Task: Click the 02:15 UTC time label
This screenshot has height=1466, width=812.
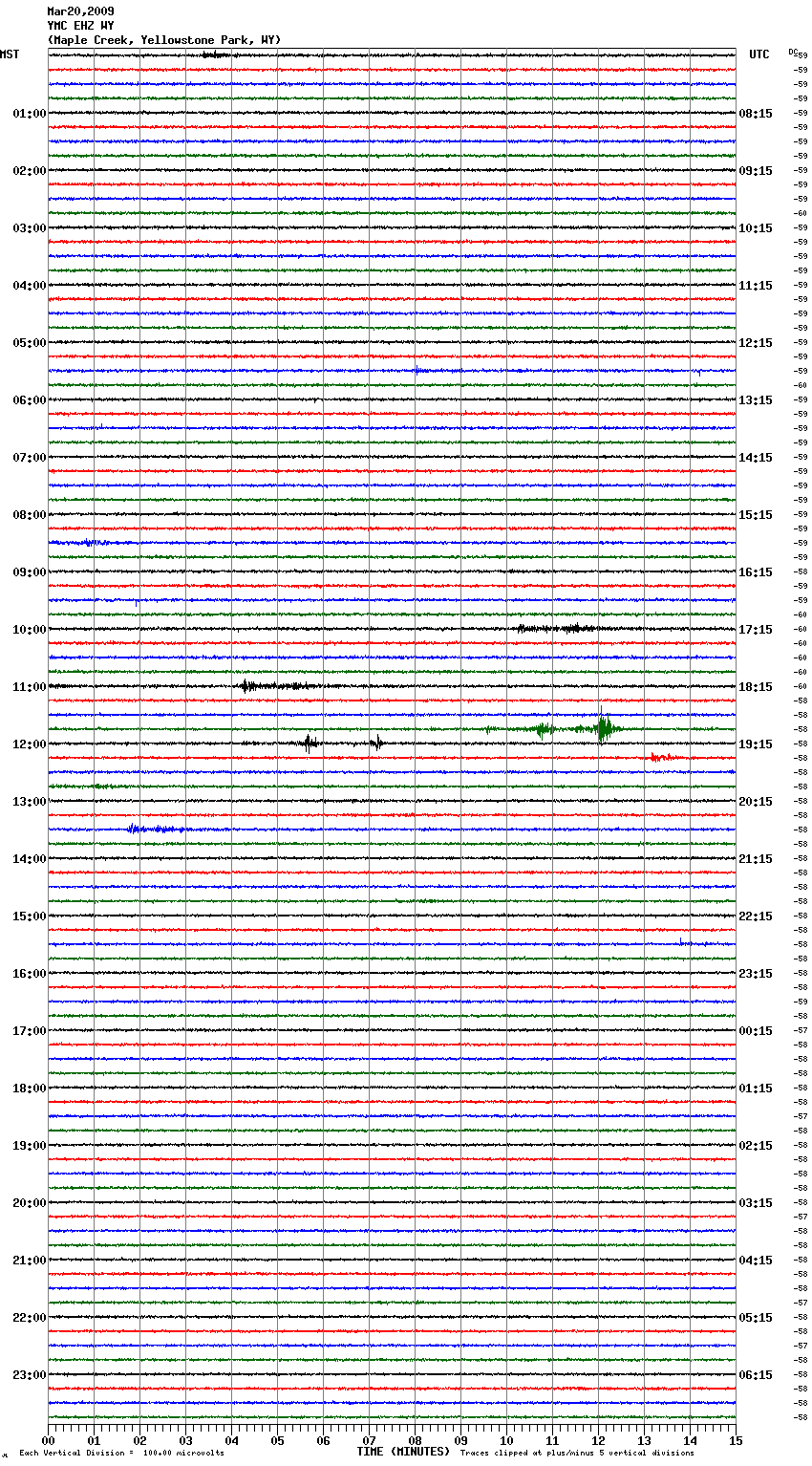Action: (756, 1146)
